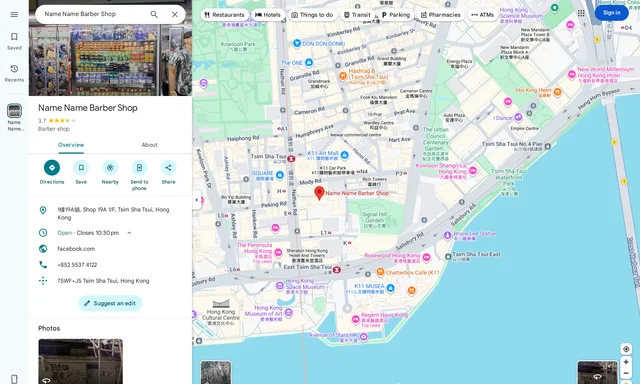Click the K11 MUSEA marker
The height and width of the screenshot is (384, 640).
390,288
